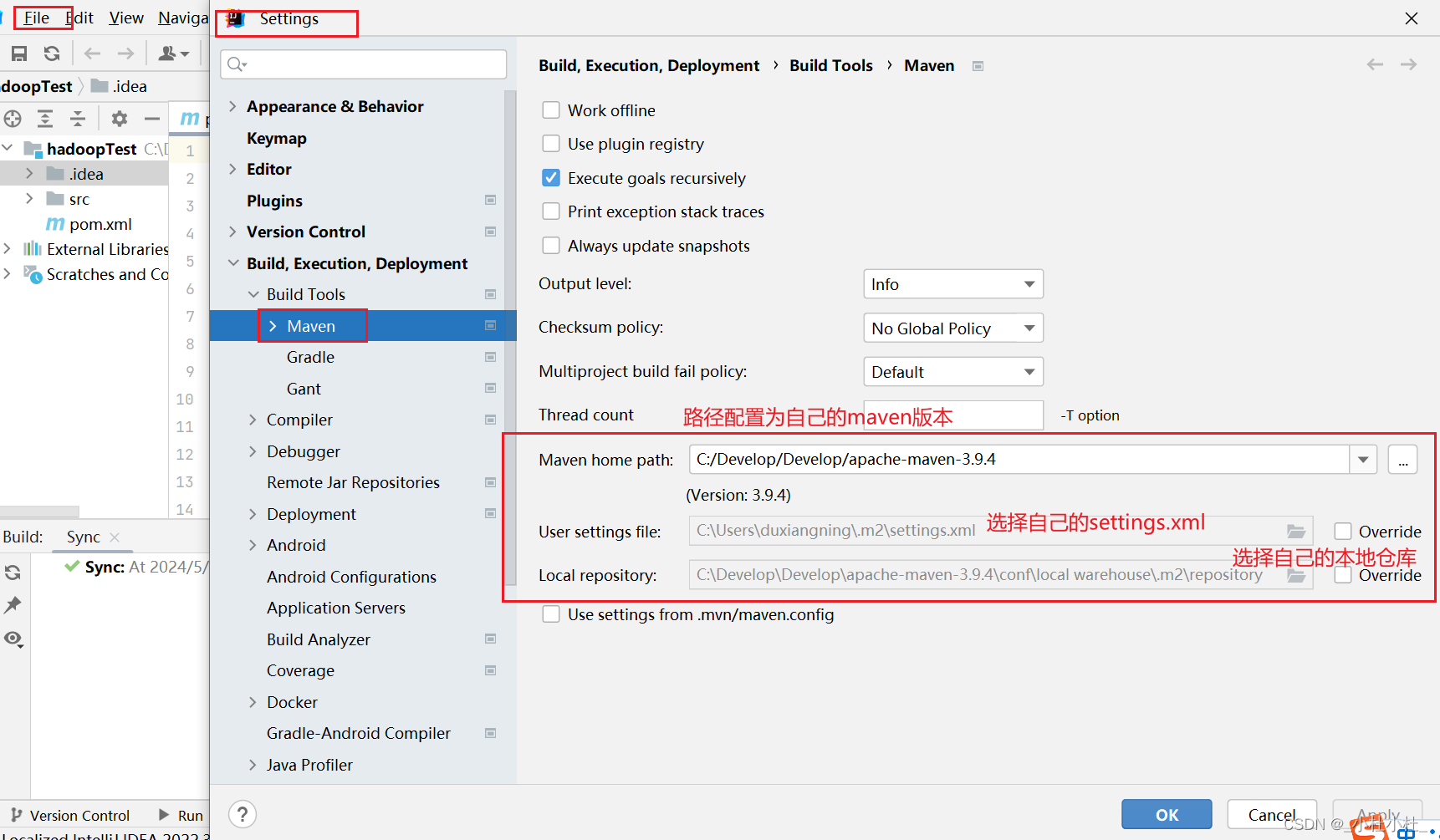Click the pin icon in Build panel
The height and width of the screenshot is (840, 1440).
pyautogui.click(x=13, y=605)
